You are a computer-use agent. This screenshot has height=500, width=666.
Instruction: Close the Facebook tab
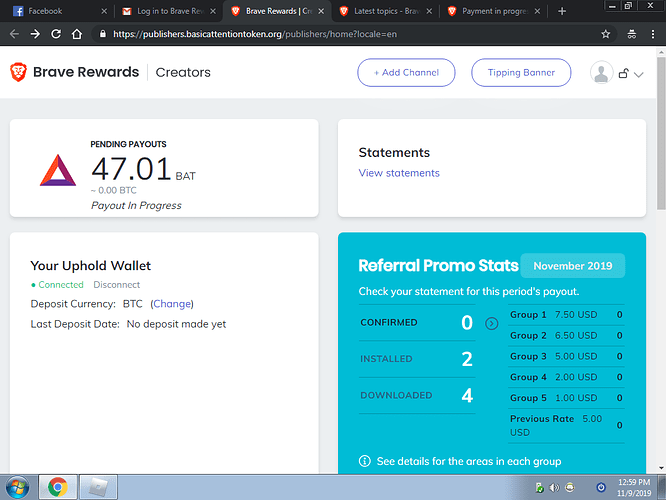[104, 11]
